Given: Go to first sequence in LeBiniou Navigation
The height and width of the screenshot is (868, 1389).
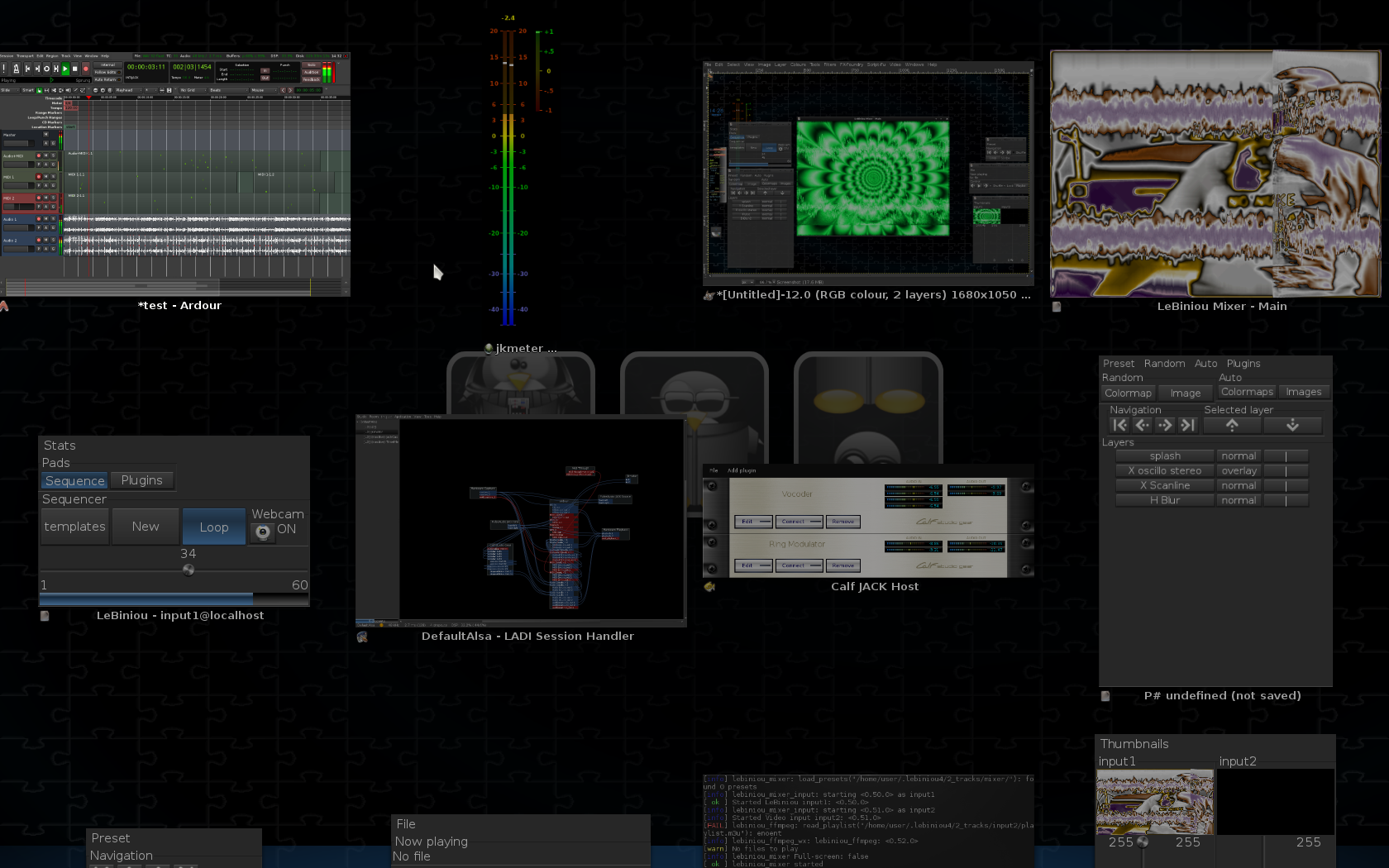Looking at the screenshot, I should (x=1119, y=425).
